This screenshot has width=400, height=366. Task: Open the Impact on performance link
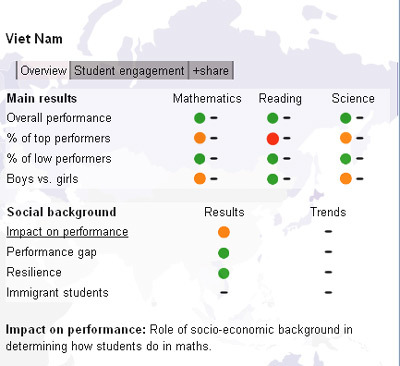pyautogui.click(x=67, y=232)
